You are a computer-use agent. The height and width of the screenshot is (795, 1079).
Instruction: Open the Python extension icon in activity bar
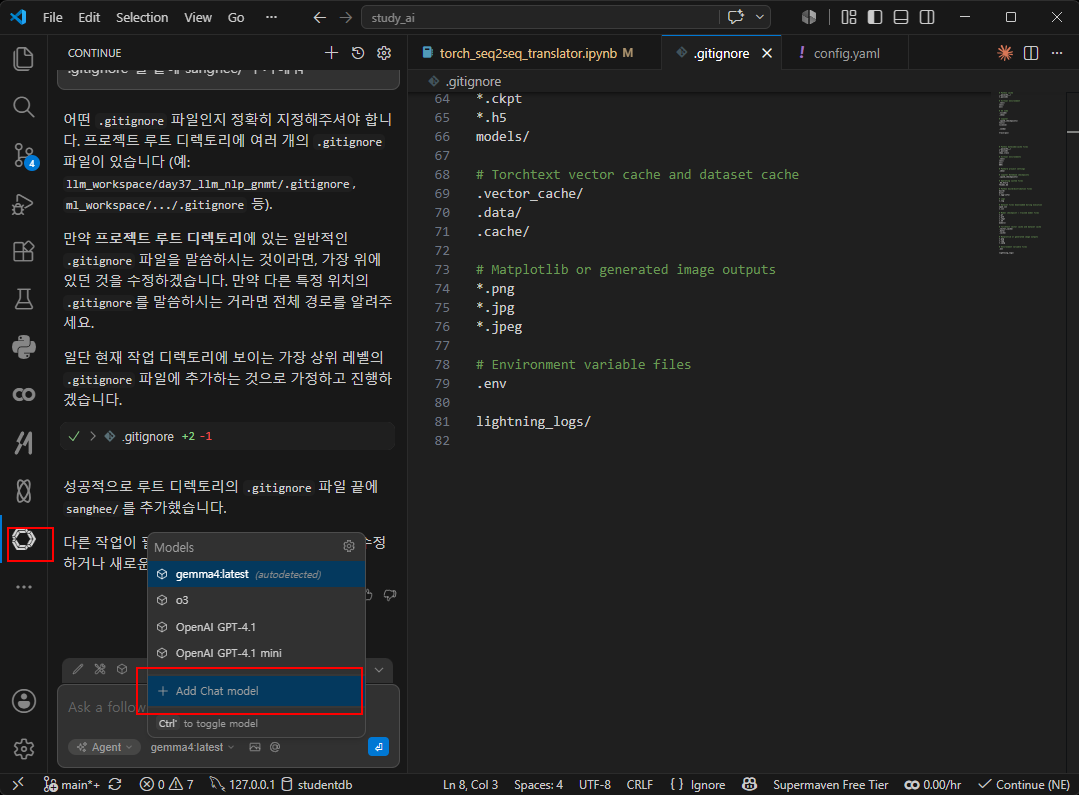click(23, 347)
